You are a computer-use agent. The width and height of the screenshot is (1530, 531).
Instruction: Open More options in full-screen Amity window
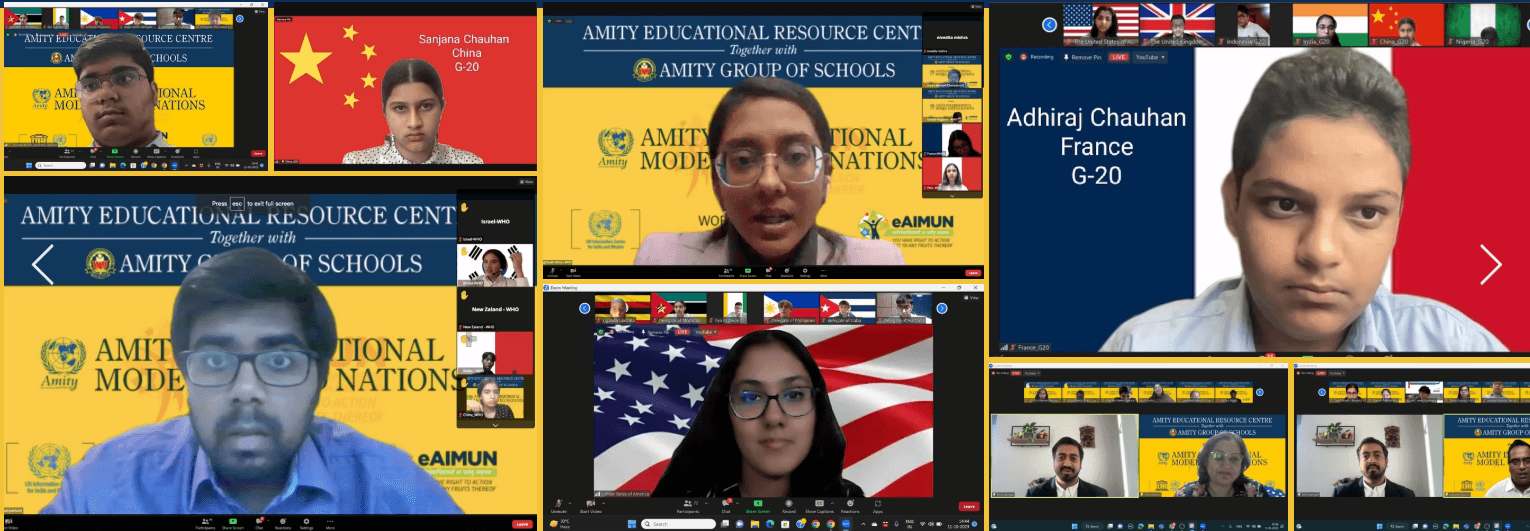click(330, 524)
